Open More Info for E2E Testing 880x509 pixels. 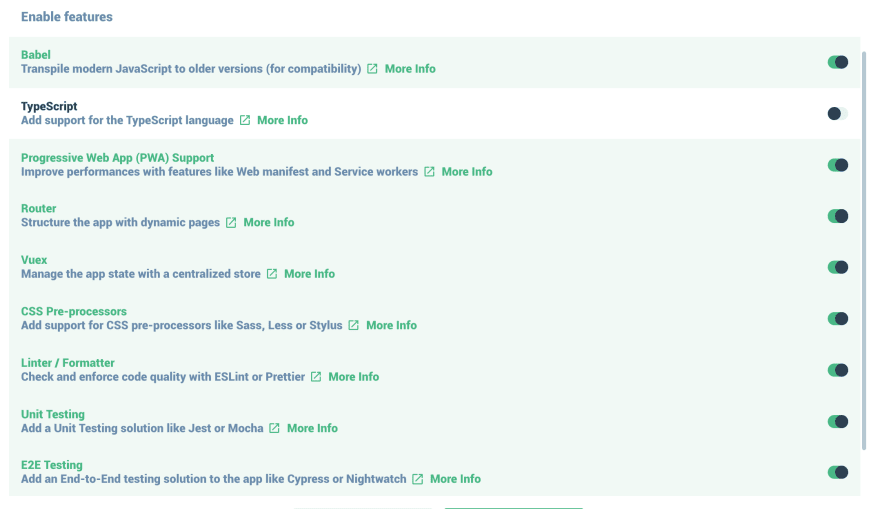pos(455,479)
